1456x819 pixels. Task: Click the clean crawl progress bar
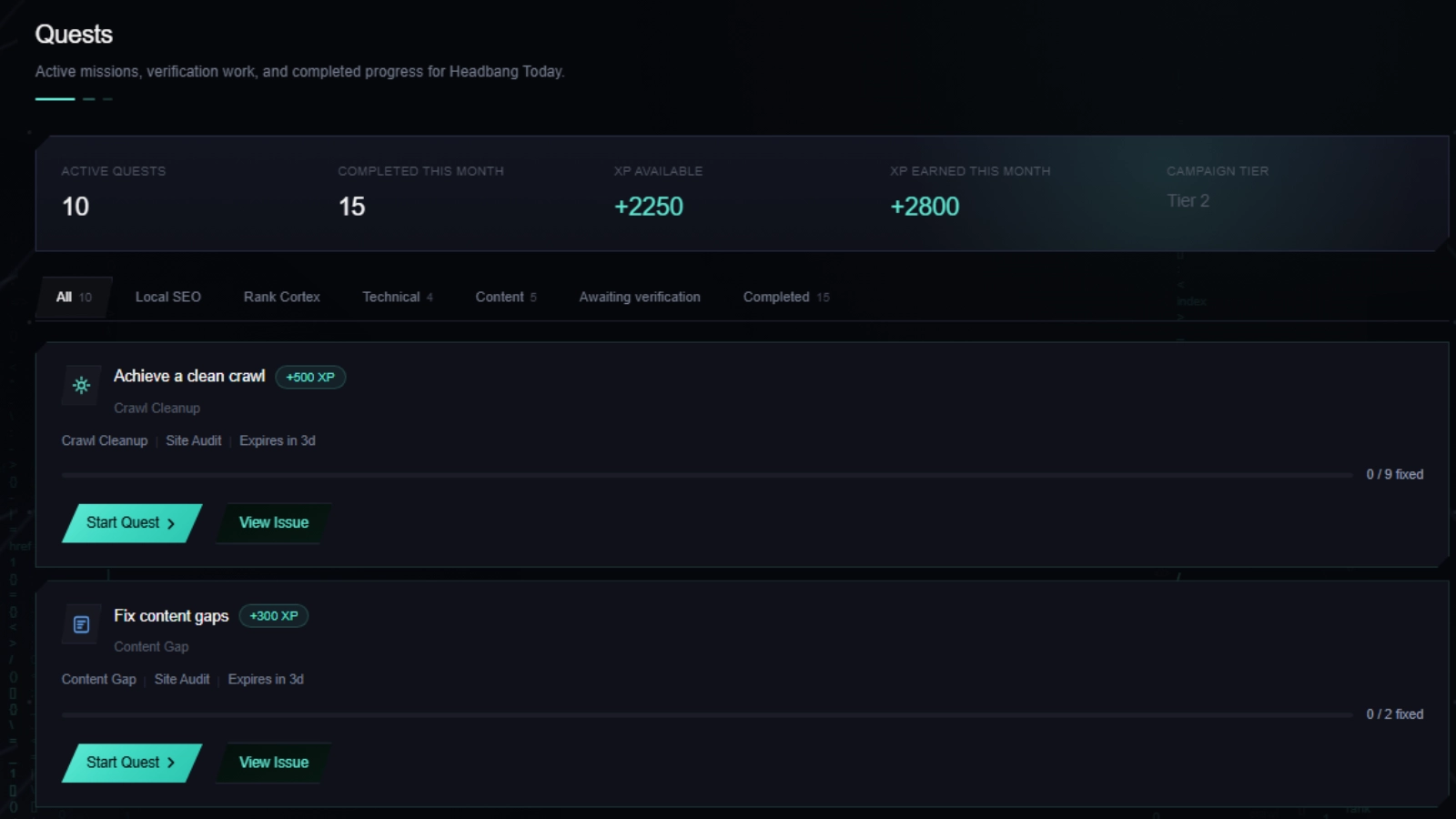(x=707, y=475)
